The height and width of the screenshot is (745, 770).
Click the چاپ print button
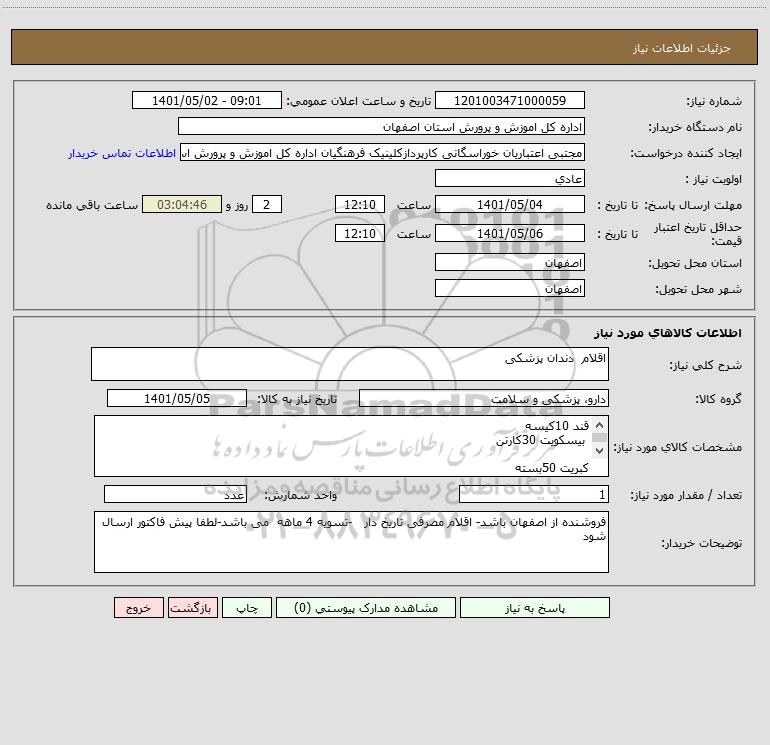coord(247,608)
